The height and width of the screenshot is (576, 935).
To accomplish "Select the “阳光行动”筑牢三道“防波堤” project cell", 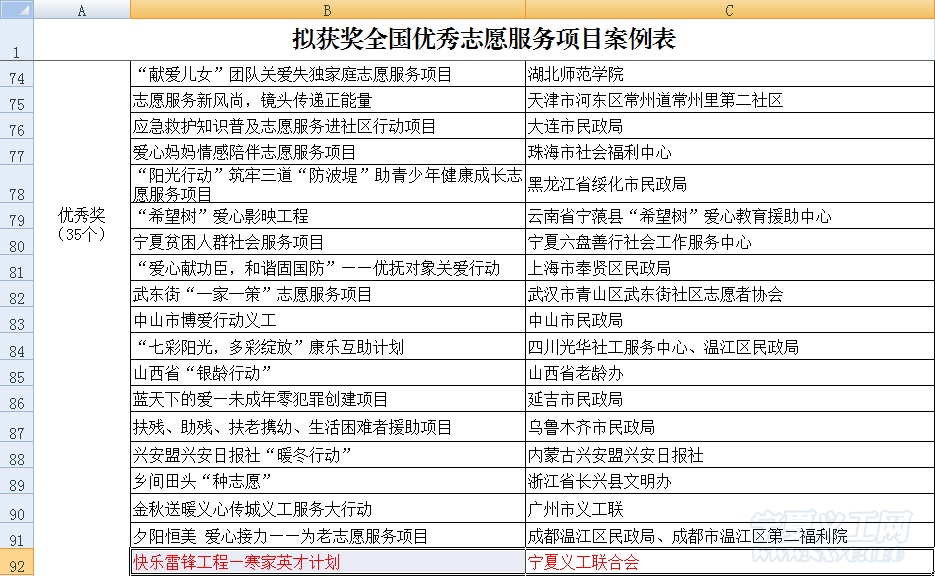I will (x=327, y=184).
